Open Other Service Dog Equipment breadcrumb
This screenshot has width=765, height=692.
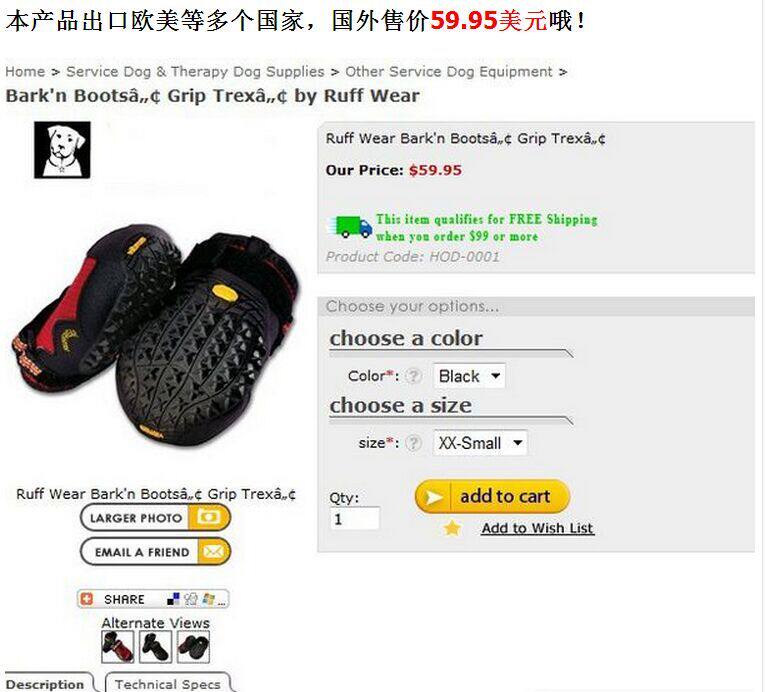point(449,72)
